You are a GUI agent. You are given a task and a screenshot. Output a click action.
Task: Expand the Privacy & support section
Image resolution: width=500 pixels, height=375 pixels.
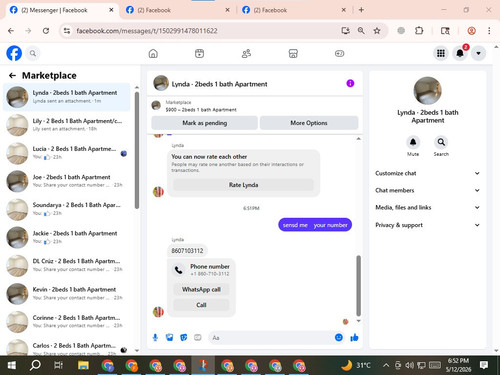[427, 225]
